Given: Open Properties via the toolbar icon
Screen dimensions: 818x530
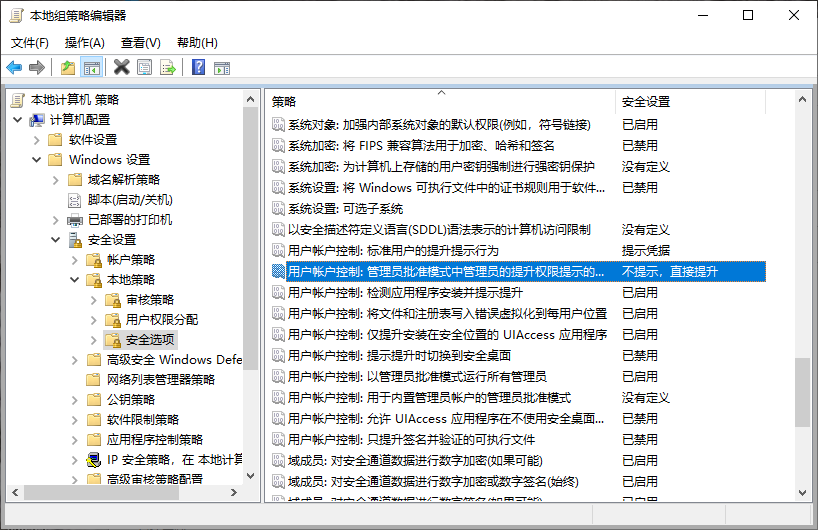Looking at the screenshot, I should pos(145,67).
